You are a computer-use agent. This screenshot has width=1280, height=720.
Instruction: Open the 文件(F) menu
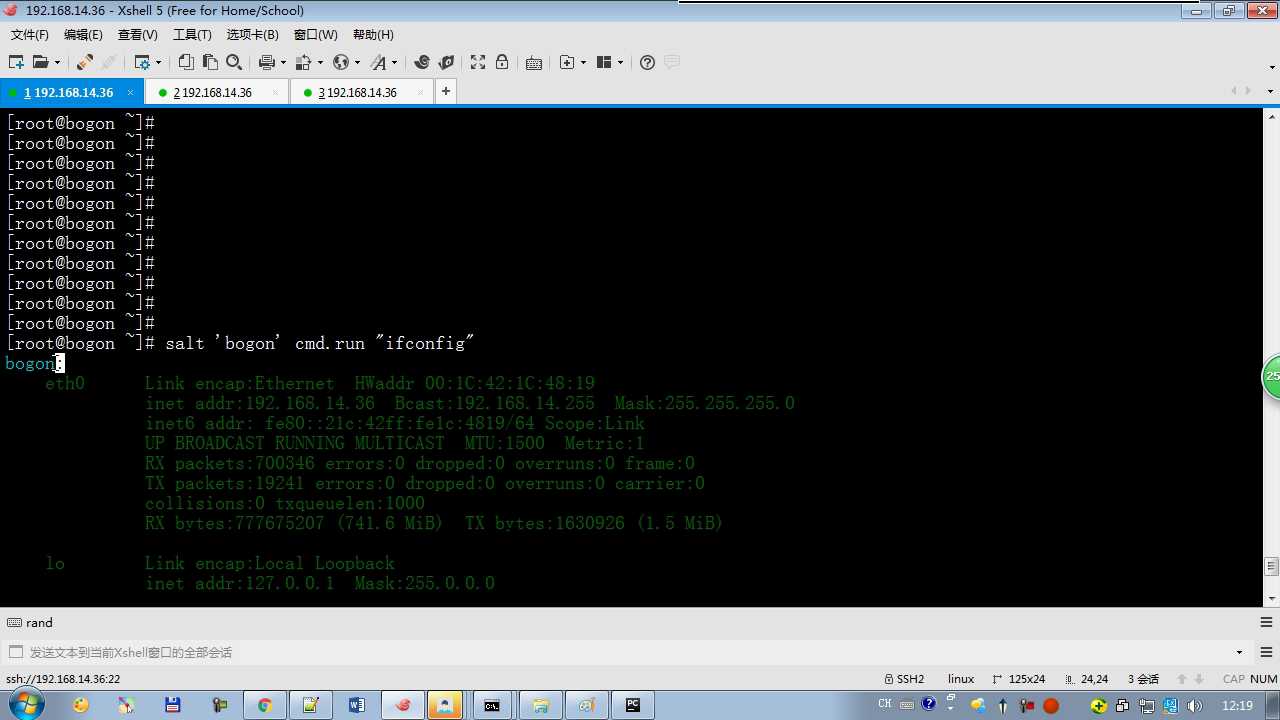(30, 35)
